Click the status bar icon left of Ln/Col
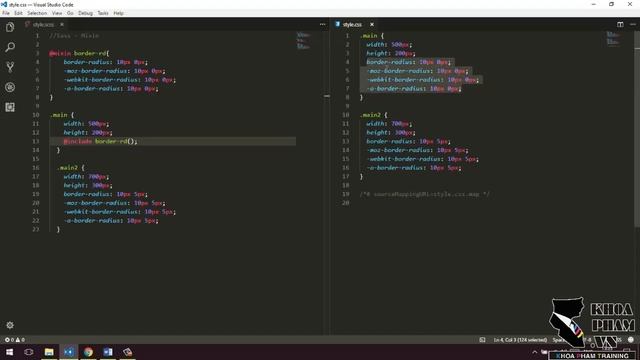Viewport: 640px width, 360px height. [x=482, y=340]
